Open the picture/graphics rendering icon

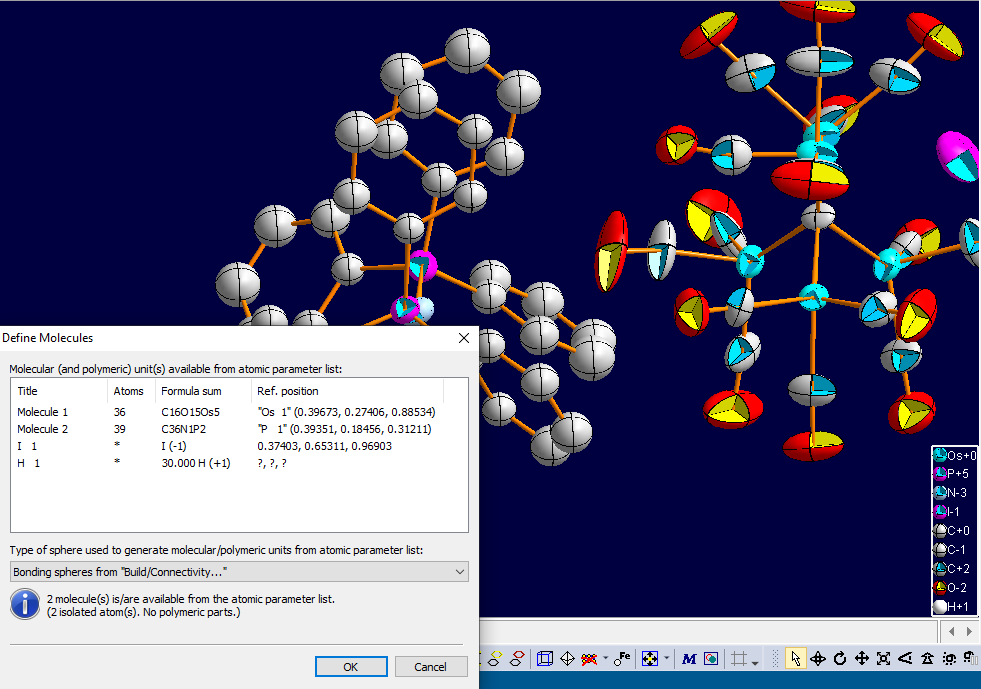[710, 658]
